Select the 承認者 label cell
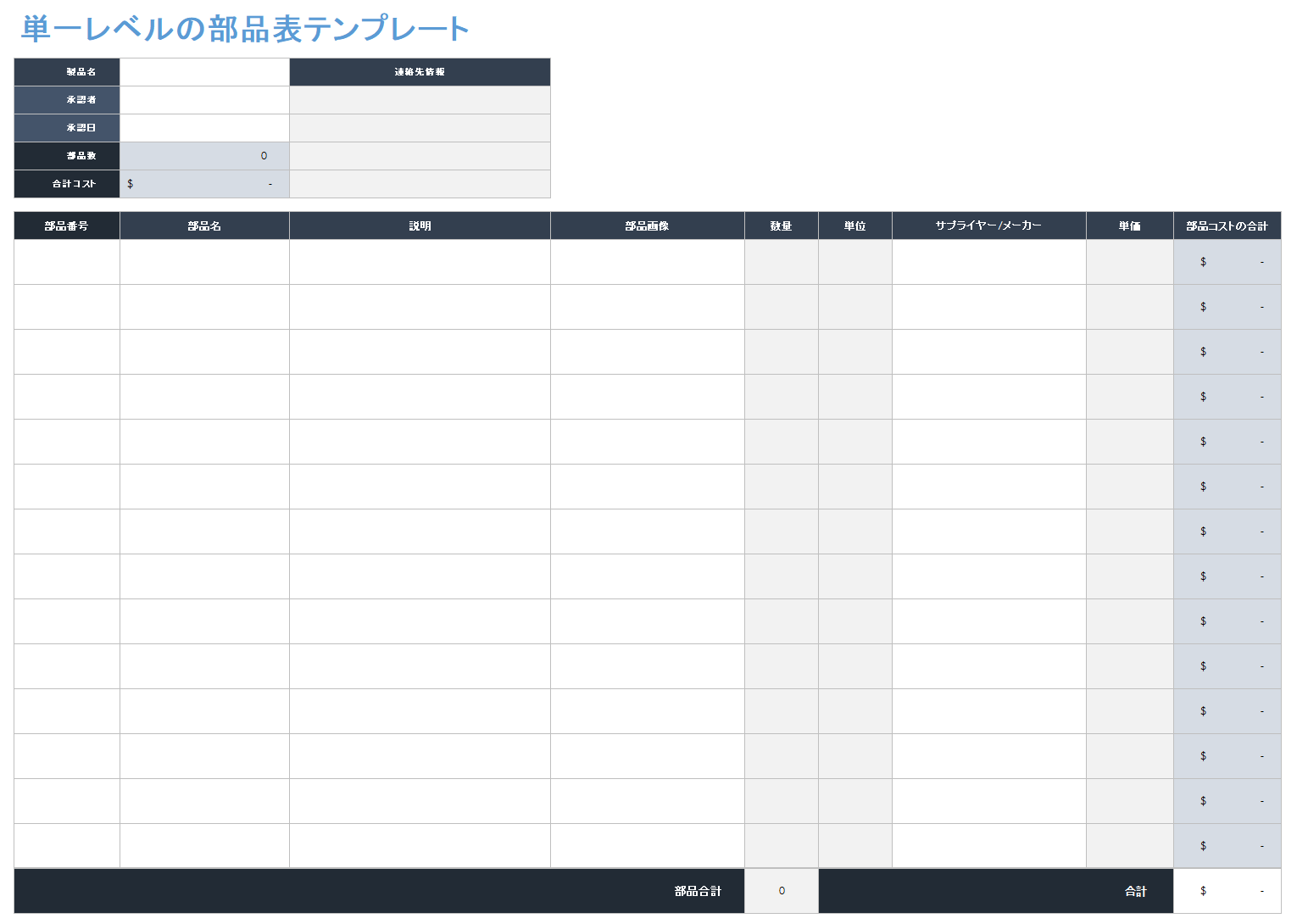This screenshot has width=1308, height=924. (x=67, y=100)
